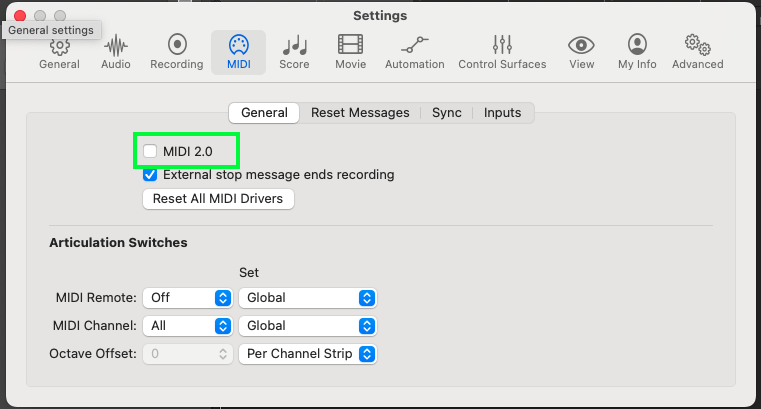Screen dimensions: 761x409
Task: Uncheck External stop message ends recording
Action: 150,175
